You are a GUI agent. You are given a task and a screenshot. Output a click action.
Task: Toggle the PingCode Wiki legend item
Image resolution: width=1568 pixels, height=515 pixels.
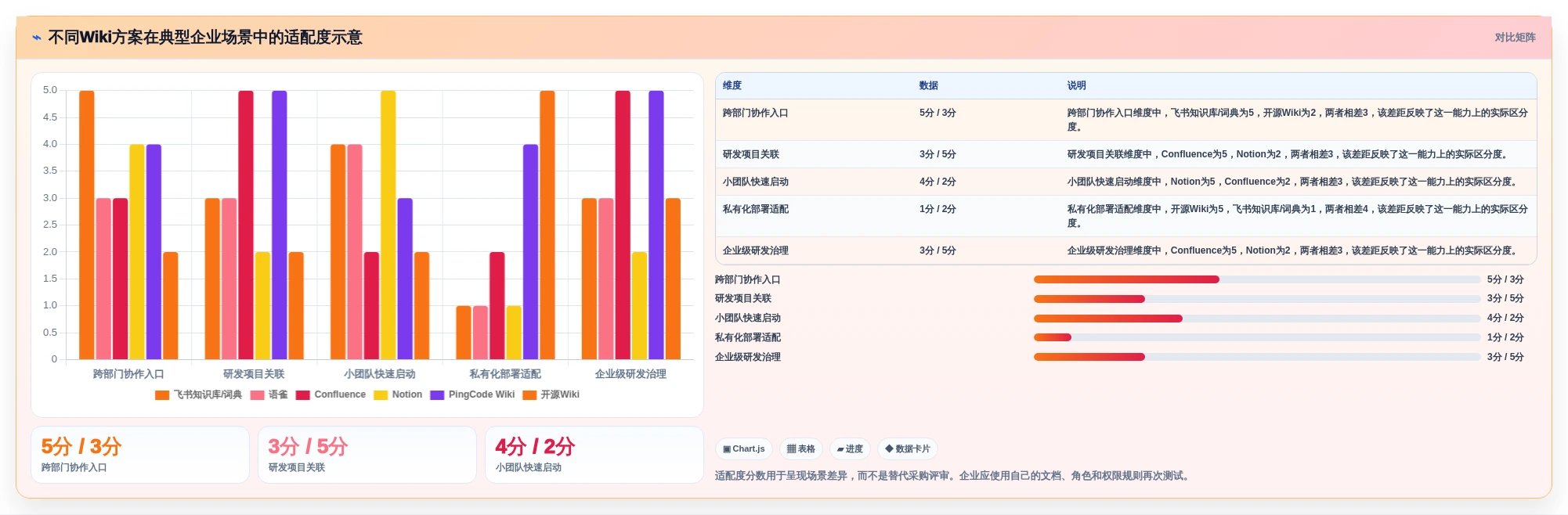[472, 394]
